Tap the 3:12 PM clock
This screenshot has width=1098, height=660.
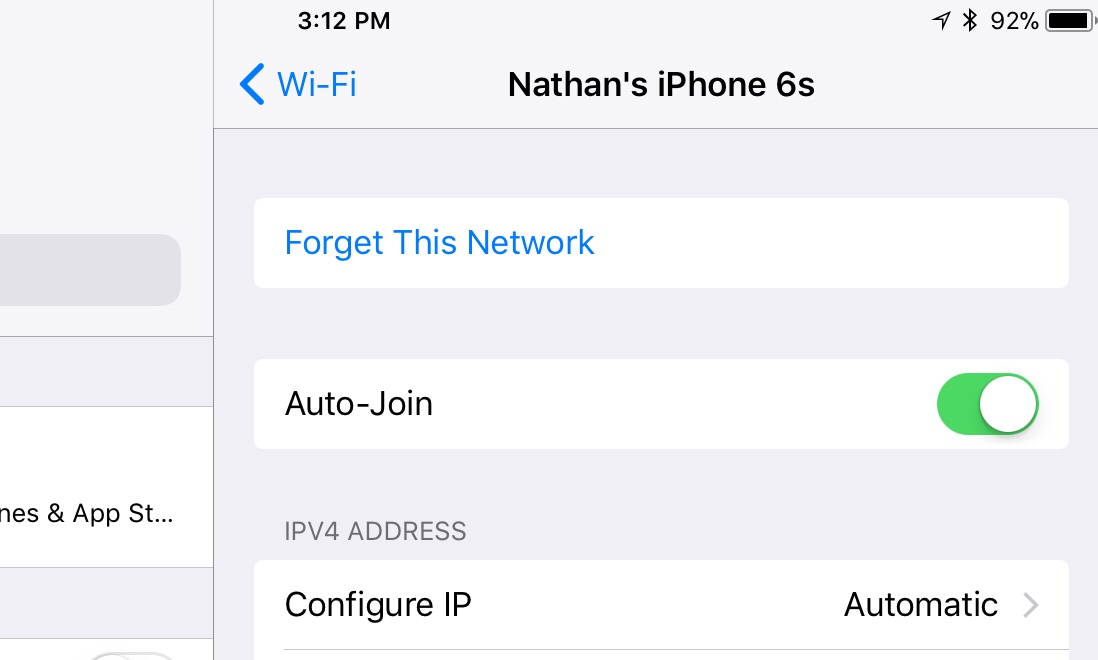click(344, 21)
